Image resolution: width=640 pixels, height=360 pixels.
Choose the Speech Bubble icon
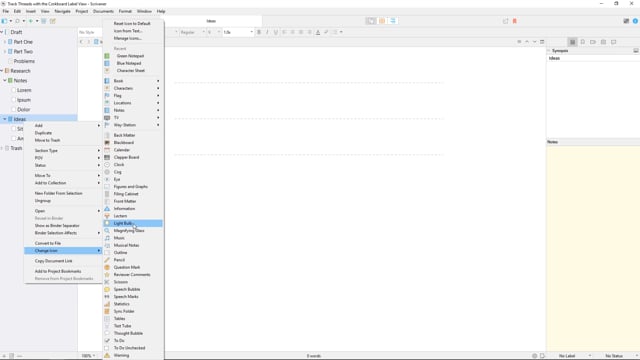pyautogui.click(x=133, y=289)
